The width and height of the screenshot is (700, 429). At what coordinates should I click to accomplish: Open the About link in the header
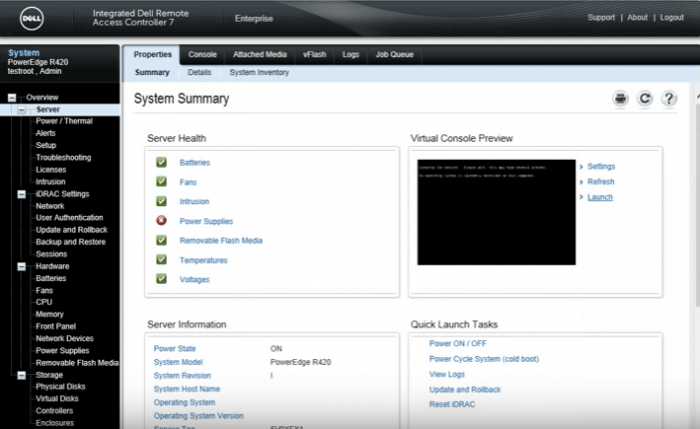click(637, 17)
